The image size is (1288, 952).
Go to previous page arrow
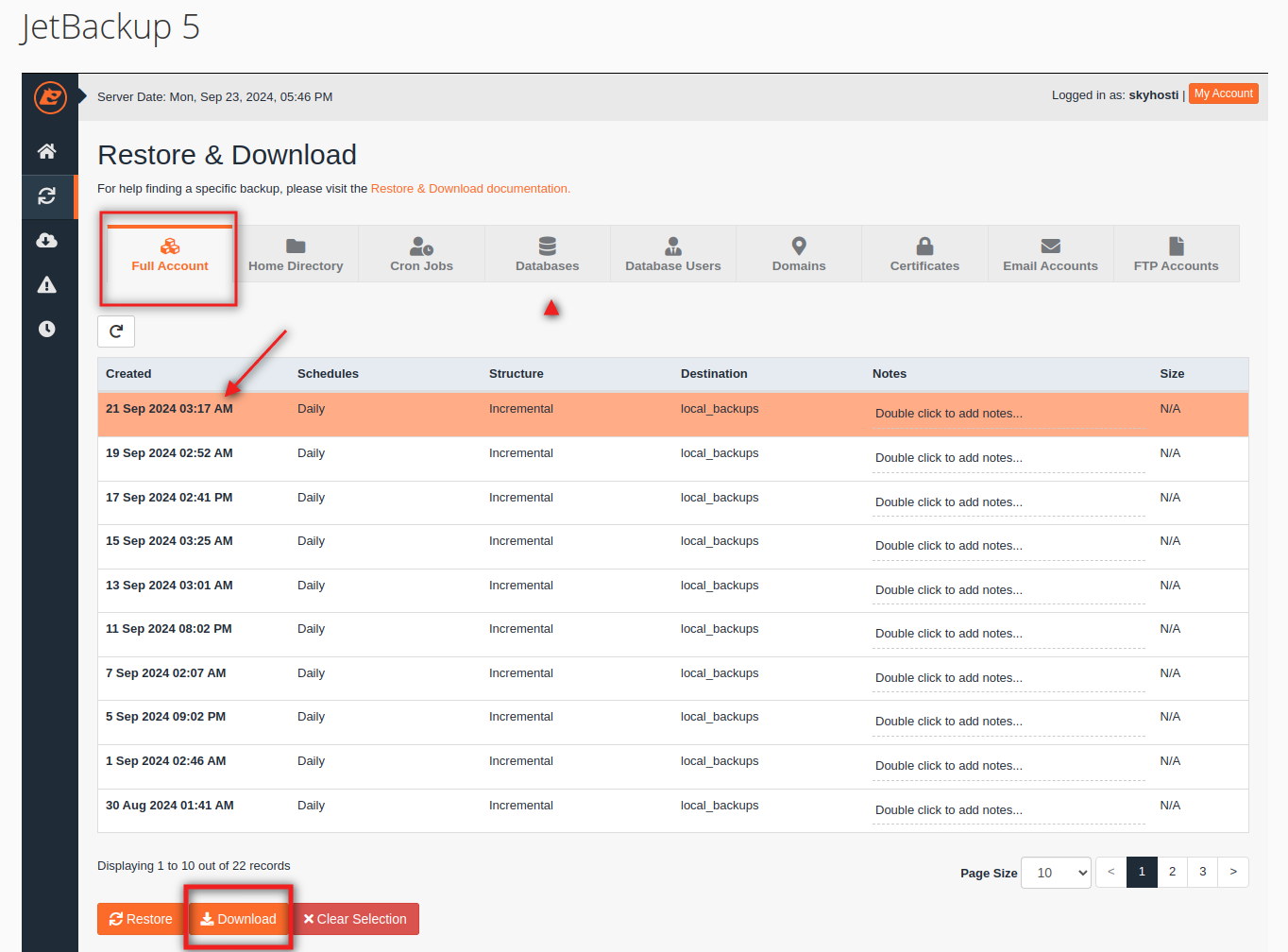tap(1110, 872)
